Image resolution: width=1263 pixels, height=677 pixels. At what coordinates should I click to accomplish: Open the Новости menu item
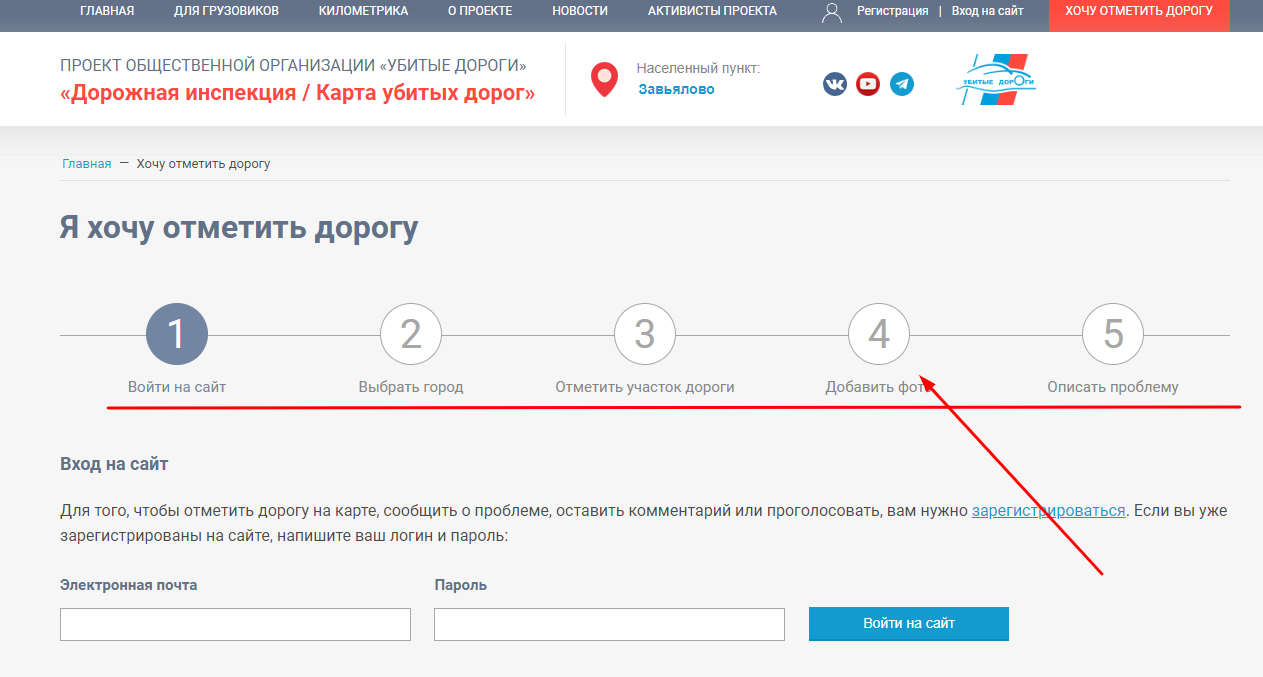click(580, 11)
